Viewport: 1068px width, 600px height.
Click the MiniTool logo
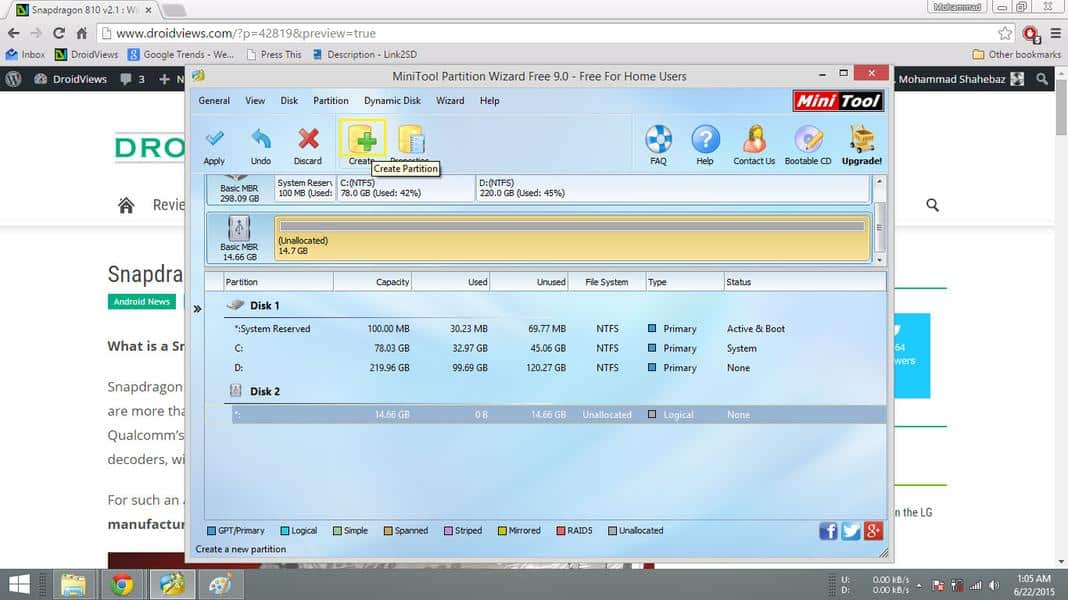pyautogui.click(x=838, y=101)
